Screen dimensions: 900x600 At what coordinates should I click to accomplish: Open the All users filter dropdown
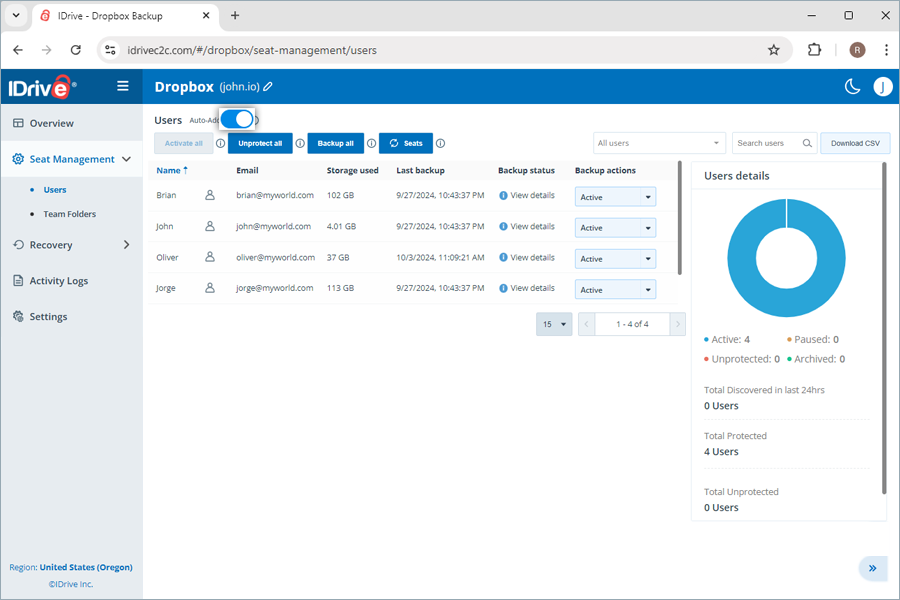pos(659,143)
